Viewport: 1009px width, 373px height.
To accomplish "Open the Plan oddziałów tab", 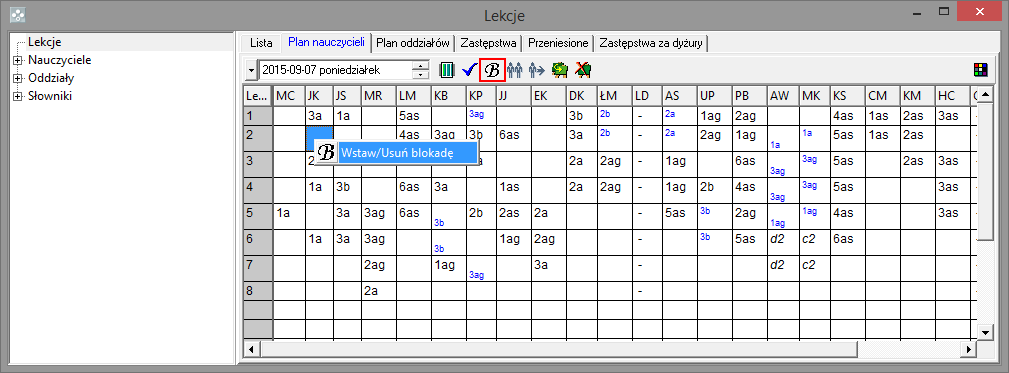I will click(412, 42).
